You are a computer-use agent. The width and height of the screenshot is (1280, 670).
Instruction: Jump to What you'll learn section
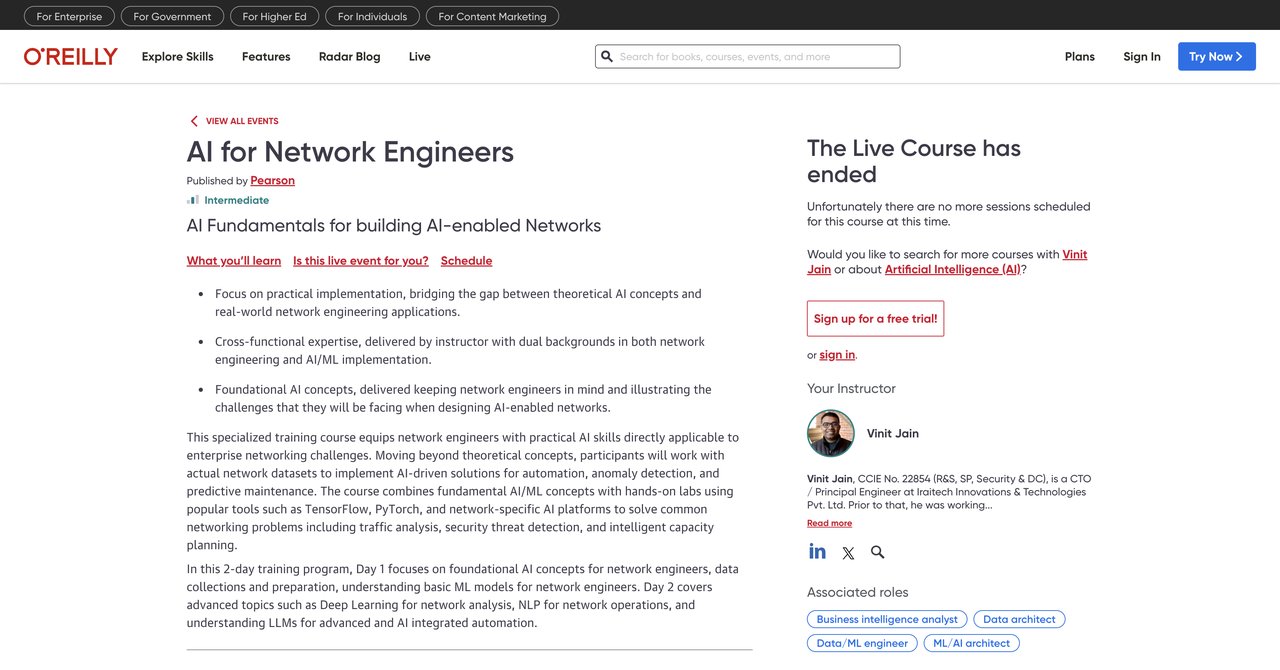[234, 261]
